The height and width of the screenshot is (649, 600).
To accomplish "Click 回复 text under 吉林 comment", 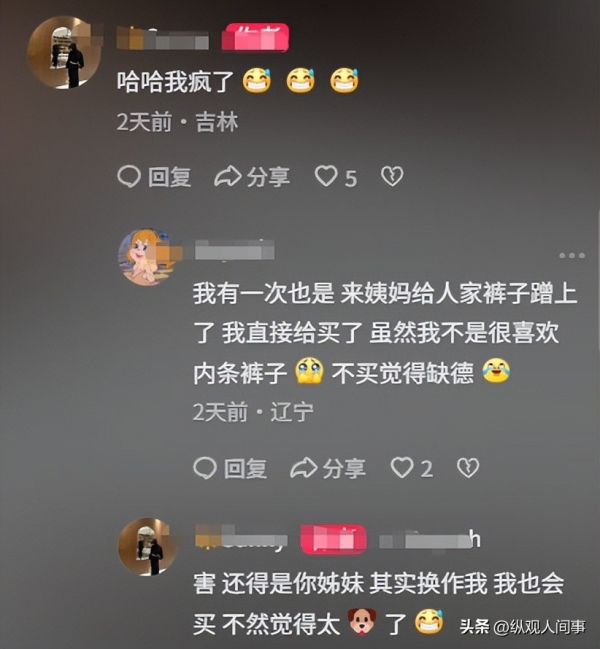I will click(170, 177).
